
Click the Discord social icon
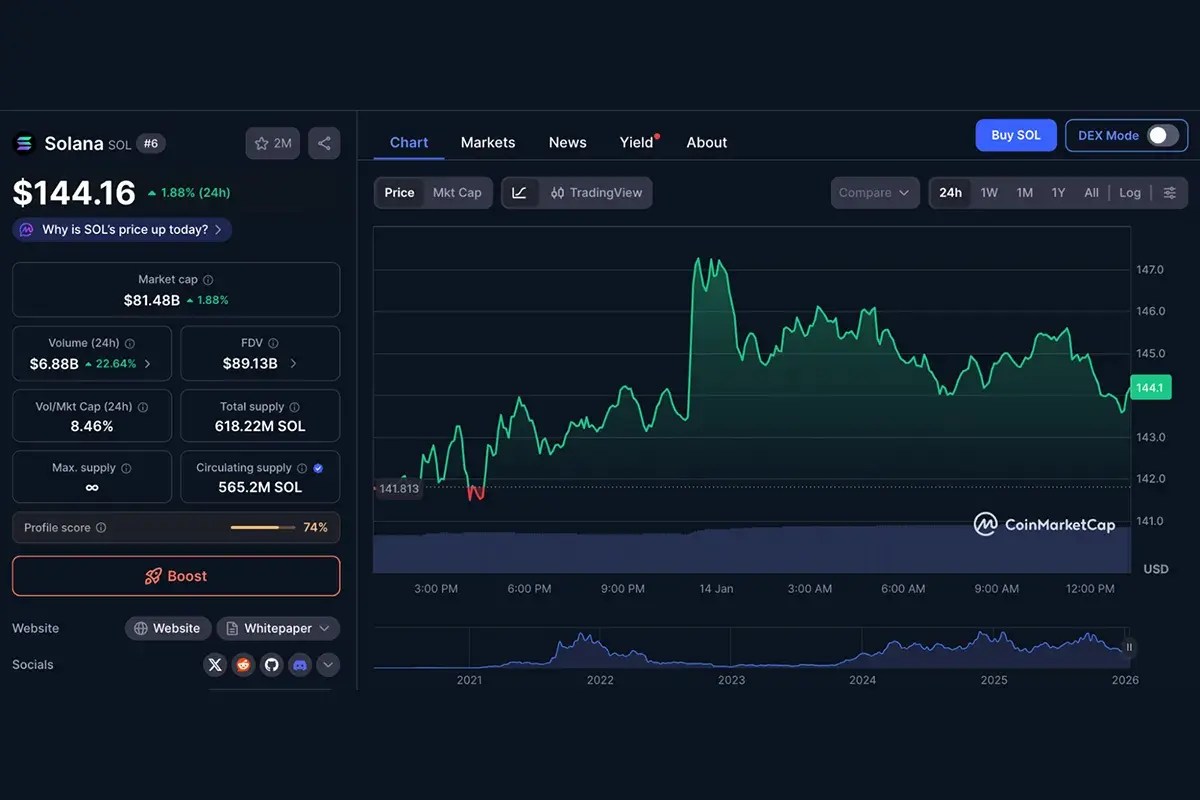pos(299,664)
